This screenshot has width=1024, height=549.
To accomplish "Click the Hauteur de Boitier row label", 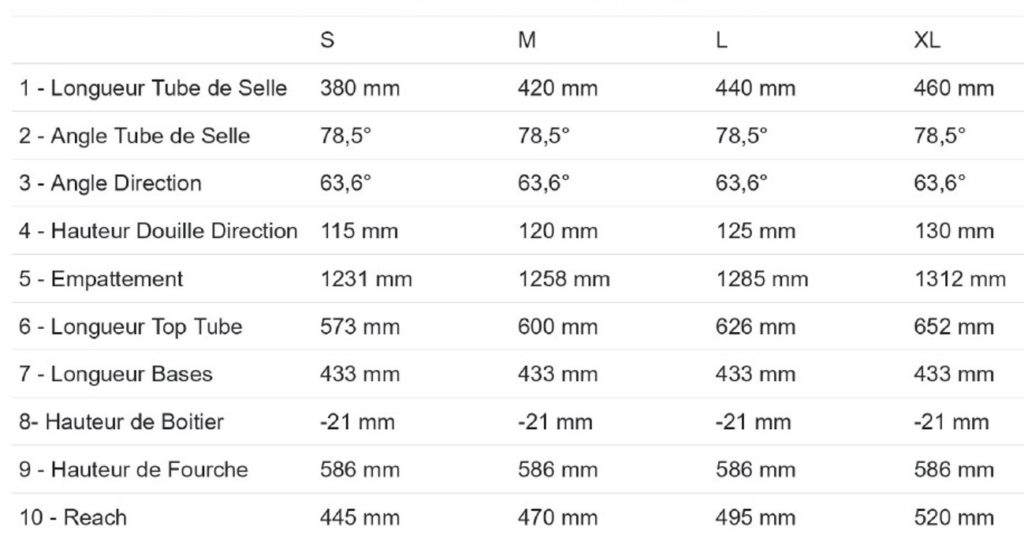I will (121, 422).
